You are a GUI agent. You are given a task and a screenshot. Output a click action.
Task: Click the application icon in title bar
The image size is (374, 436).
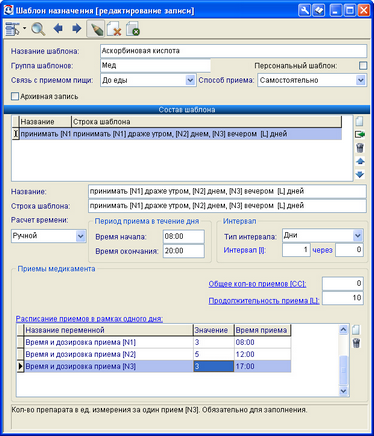[x=8, y=10]
